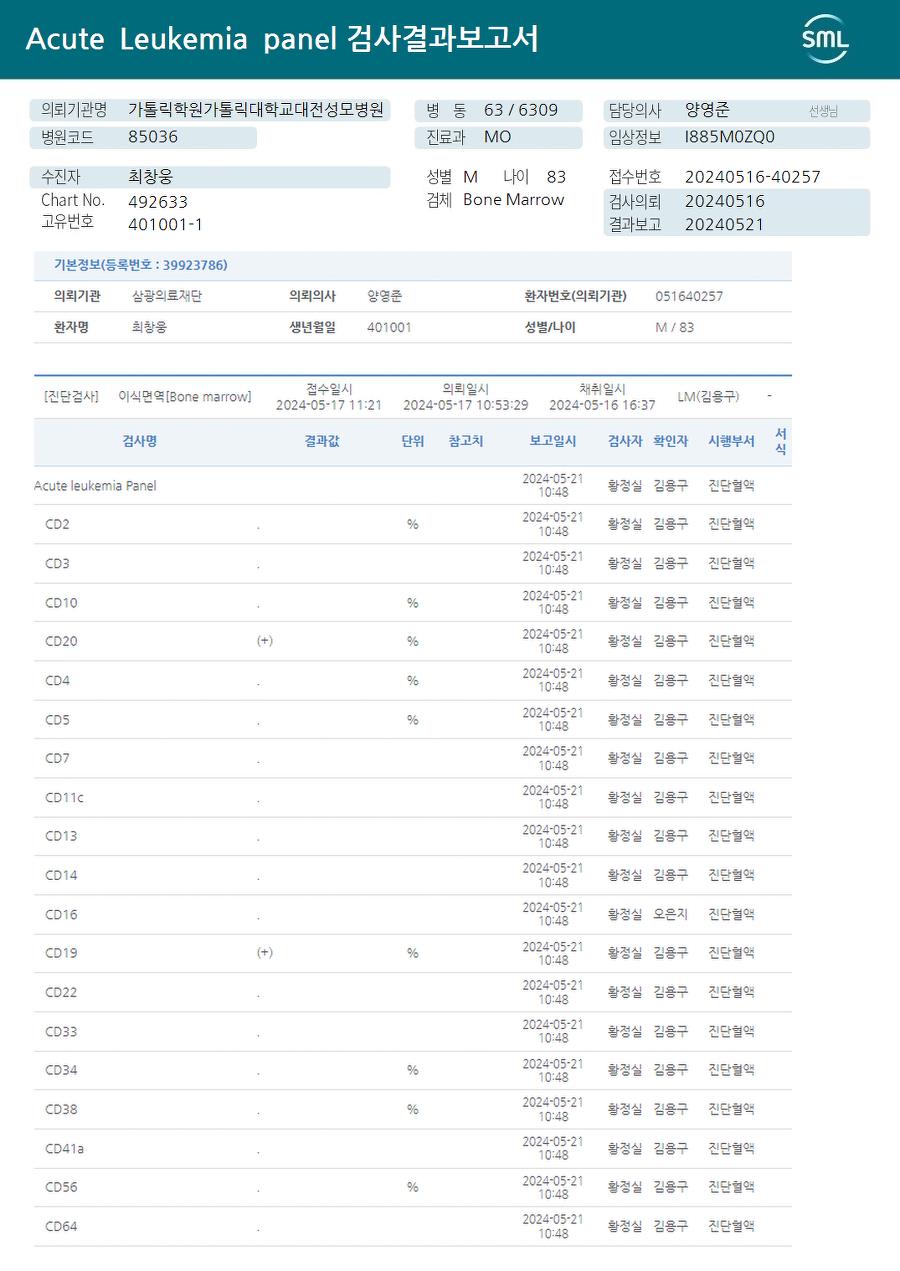Select the CD41a test name
Screen dimensions: 900x1271
click(64, 1148)
